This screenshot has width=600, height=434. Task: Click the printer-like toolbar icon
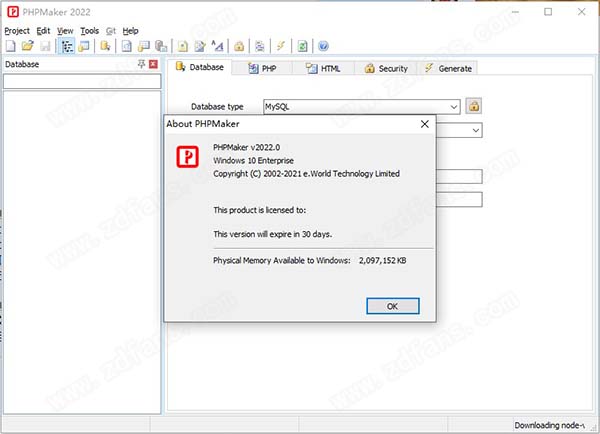260,46
